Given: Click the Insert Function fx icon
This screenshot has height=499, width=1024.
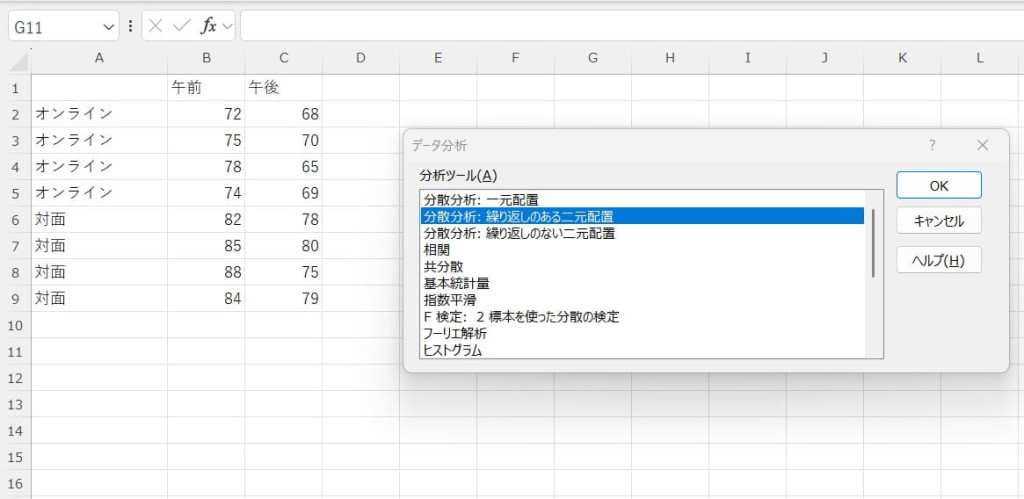Looking at the screenshot, I should [208, 26].
